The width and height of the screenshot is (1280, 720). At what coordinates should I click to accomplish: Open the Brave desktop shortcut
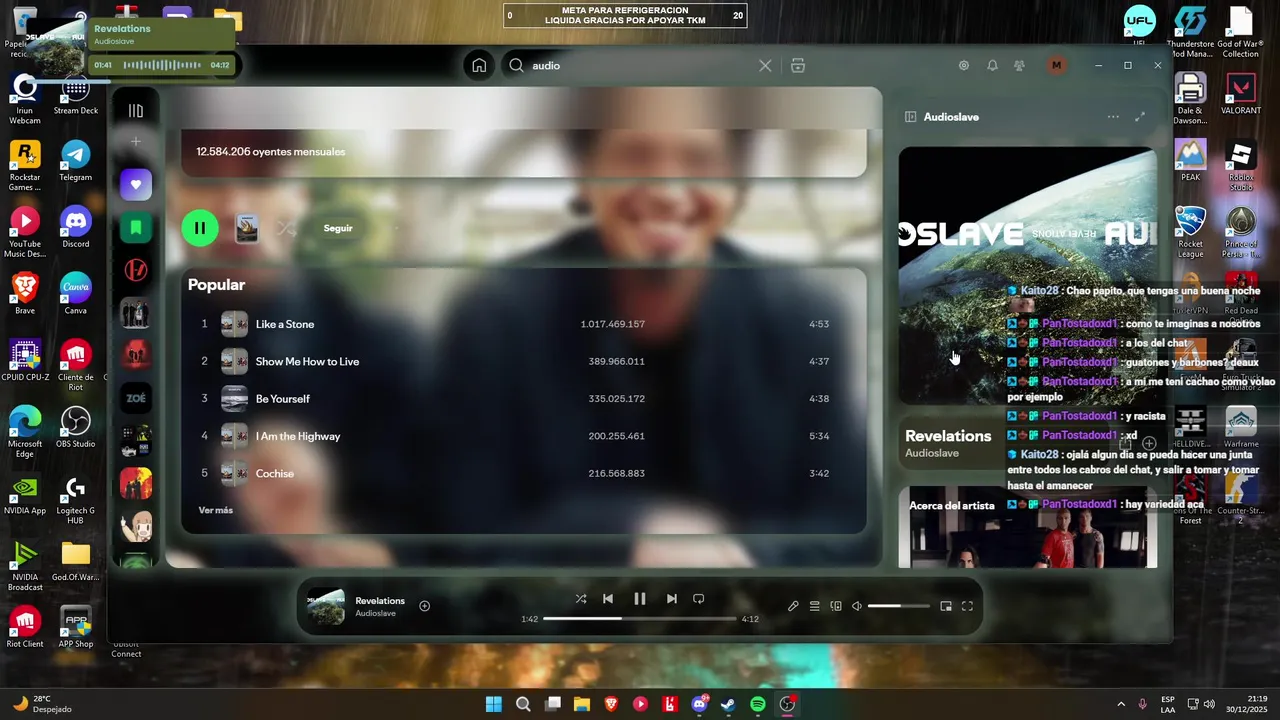pos(25,294)
